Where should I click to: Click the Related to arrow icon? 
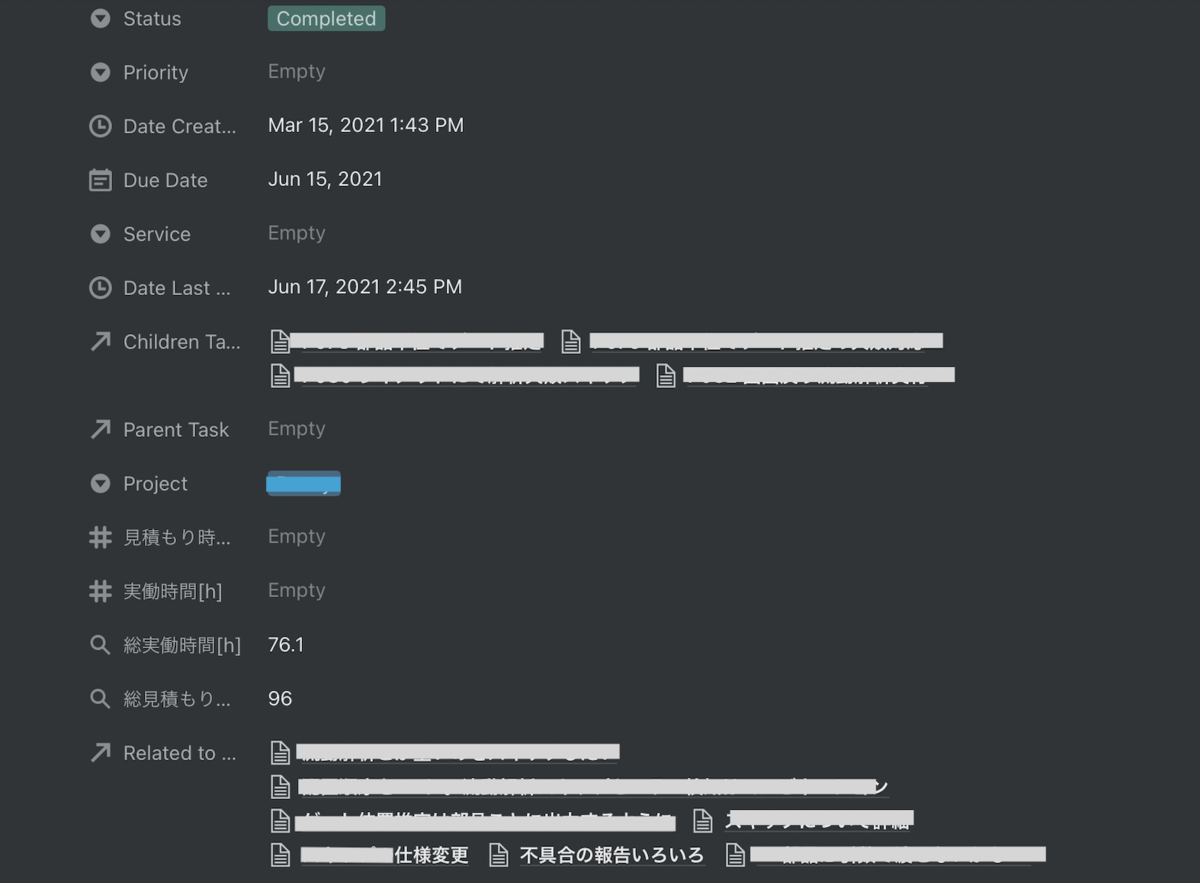100,753
